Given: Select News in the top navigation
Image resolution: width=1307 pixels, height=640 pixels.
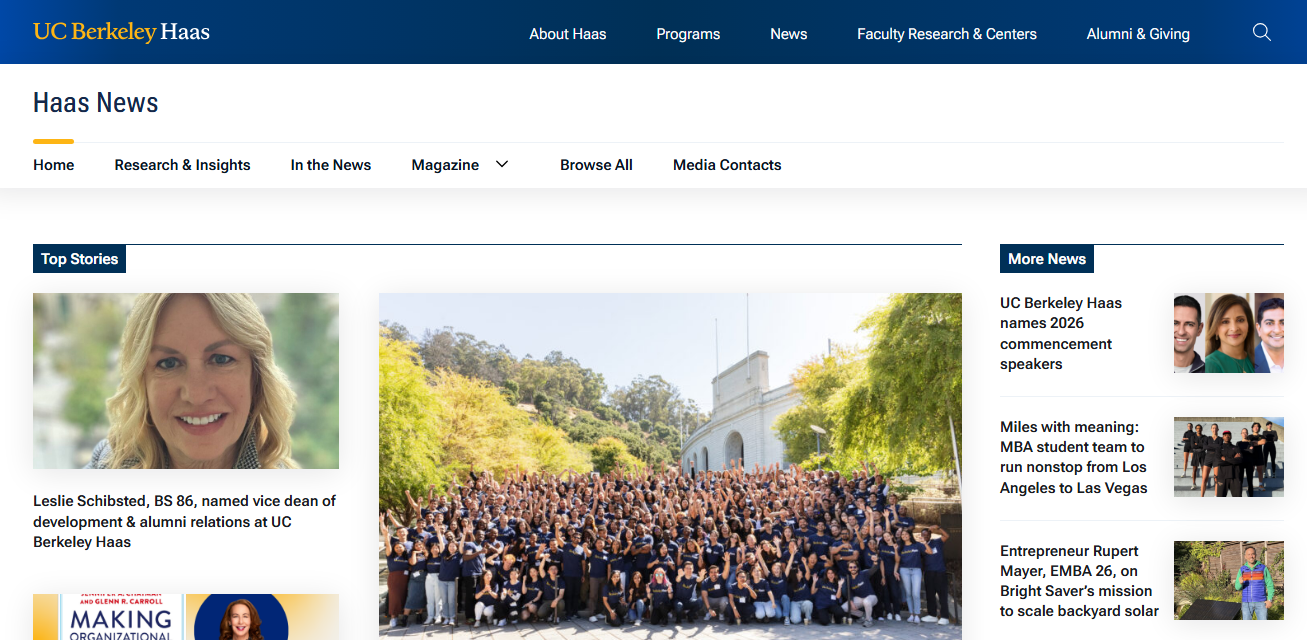Looking at the screenshot, I should [x=788, y=33].
